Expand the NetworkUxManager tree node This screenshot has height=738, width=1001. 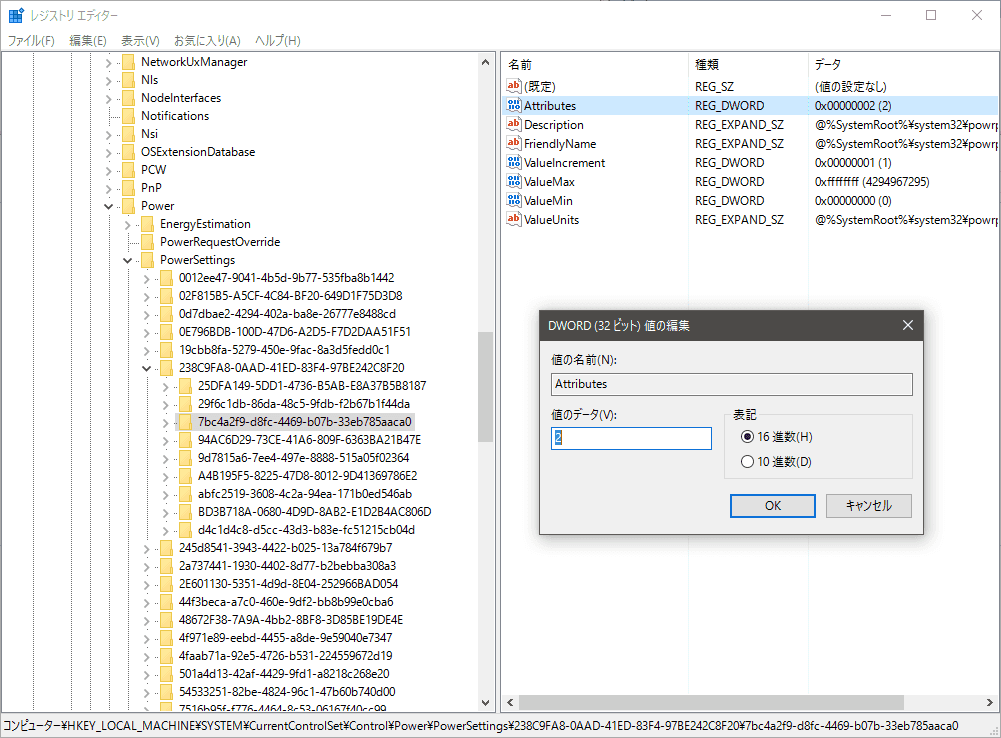pos(109,63)
